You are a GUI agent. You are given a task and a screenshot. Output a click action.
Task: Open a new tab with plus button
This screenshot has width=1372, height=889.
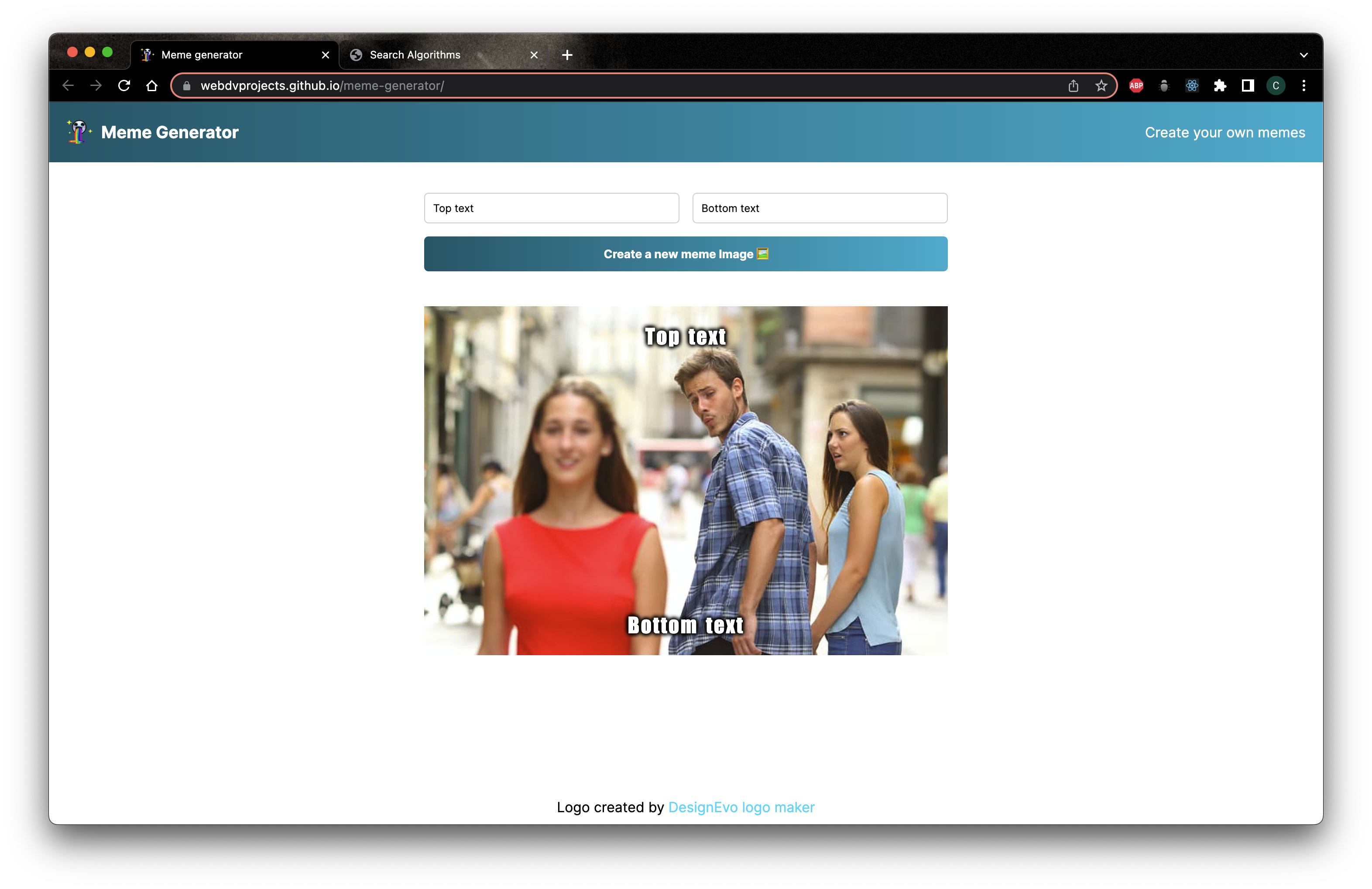point(567,55)
